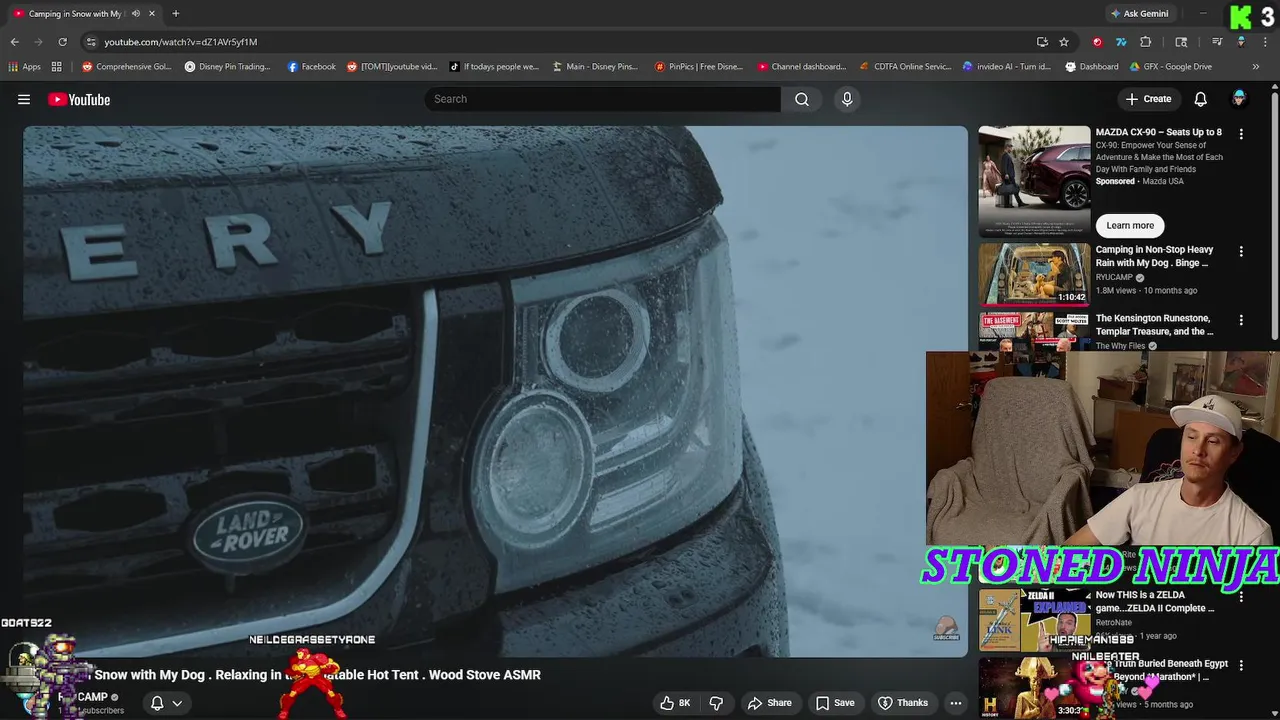Click in the YouTube search field
Image resolution: width=1280 pixels, height=720 pixels.
(x=603, y=99)
